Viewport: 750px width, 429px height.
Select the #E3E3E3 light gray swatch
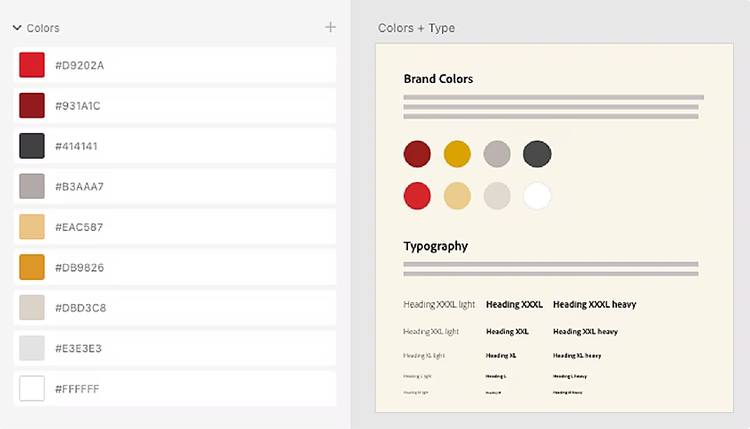coord(32,347)
